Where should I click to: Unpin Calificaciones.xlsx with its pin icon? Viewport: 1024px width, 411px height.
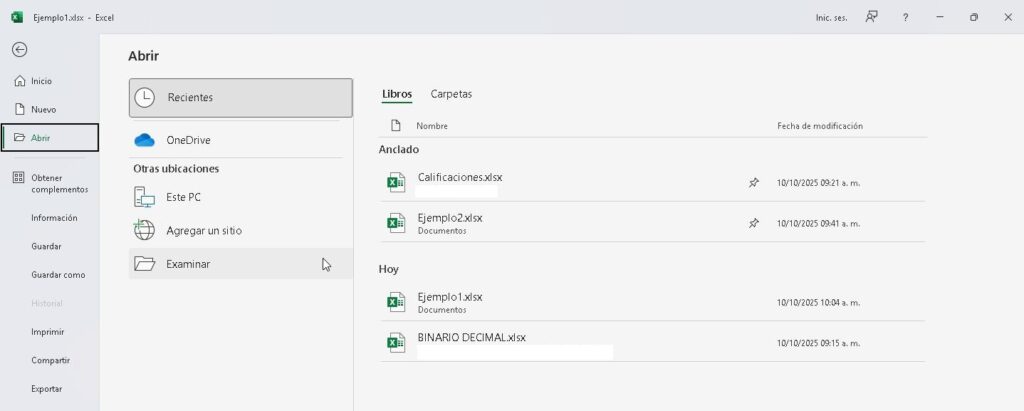point(754,183)
